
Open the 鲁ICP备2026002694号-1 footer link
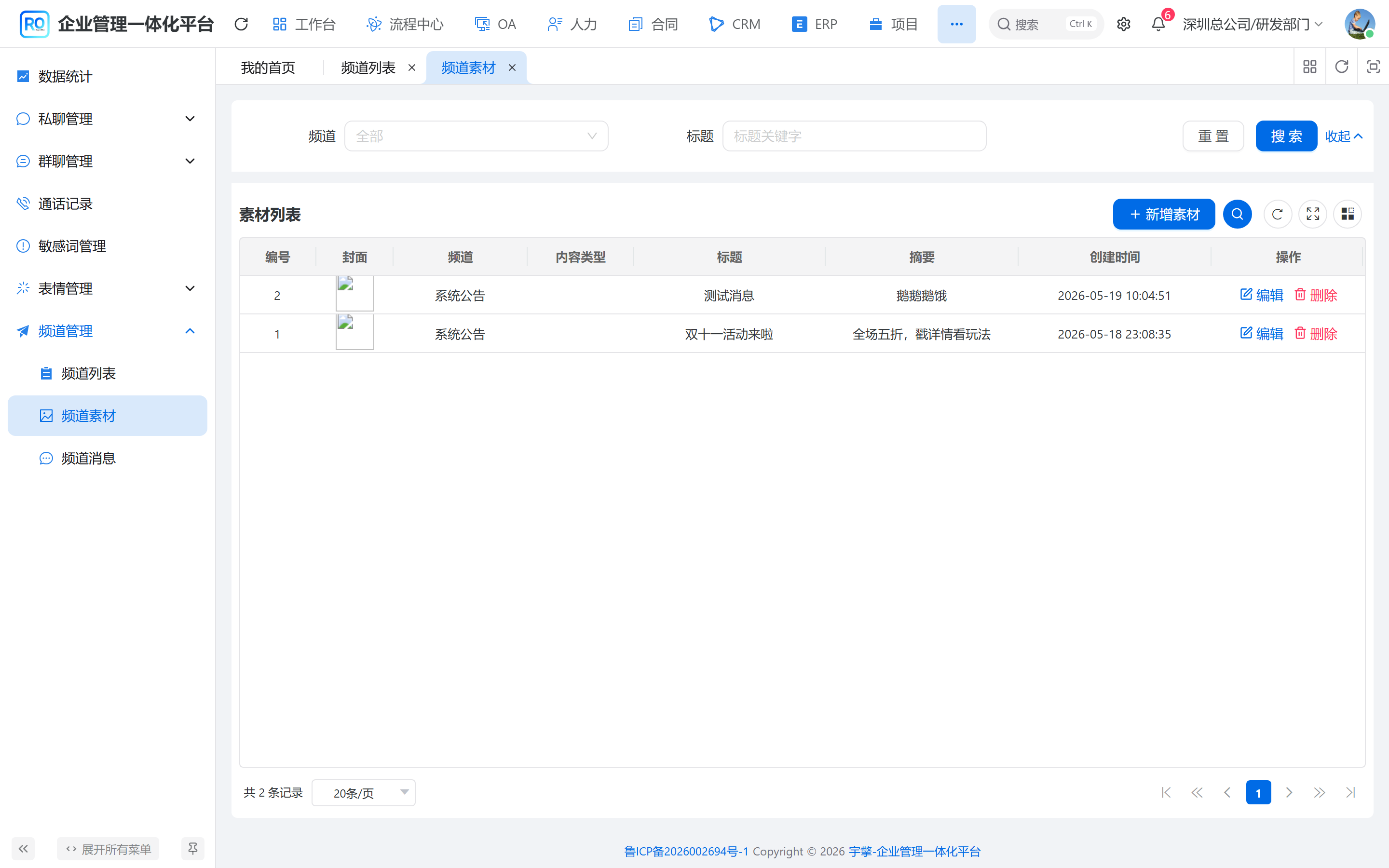pos(686,851)
